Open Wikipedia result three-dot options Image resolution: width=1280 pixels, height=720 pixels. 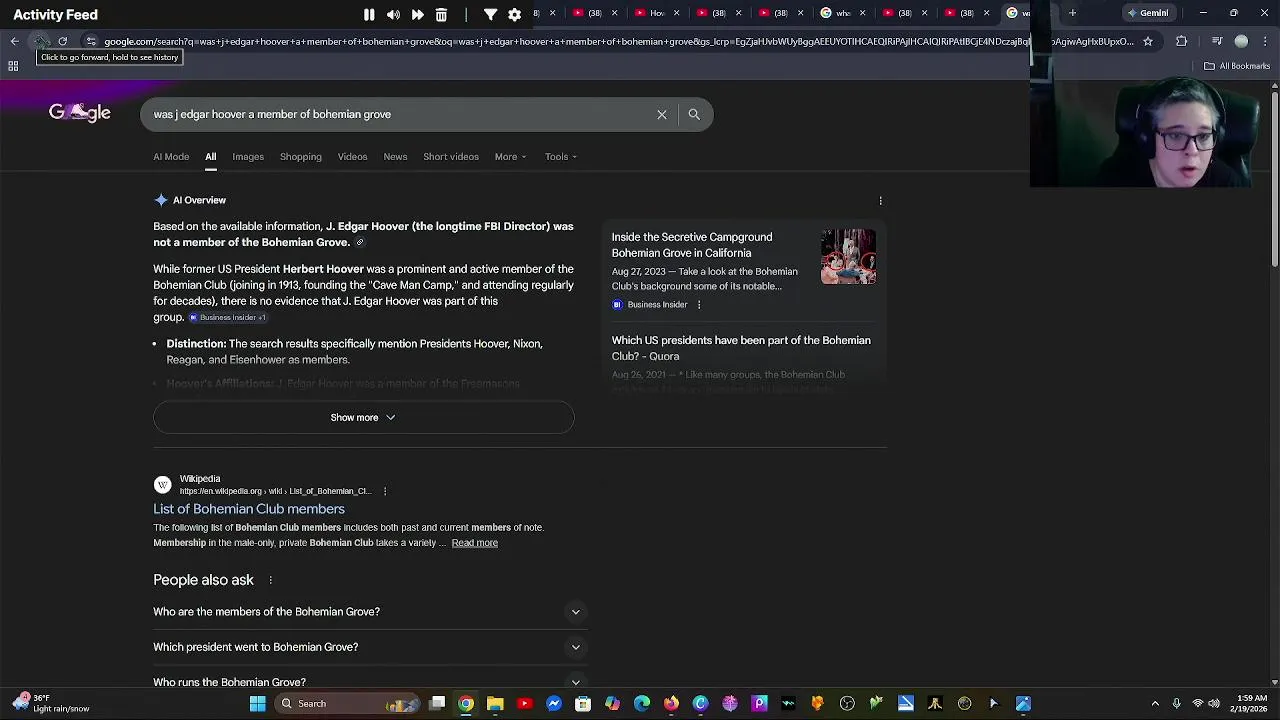coord(385,491)
